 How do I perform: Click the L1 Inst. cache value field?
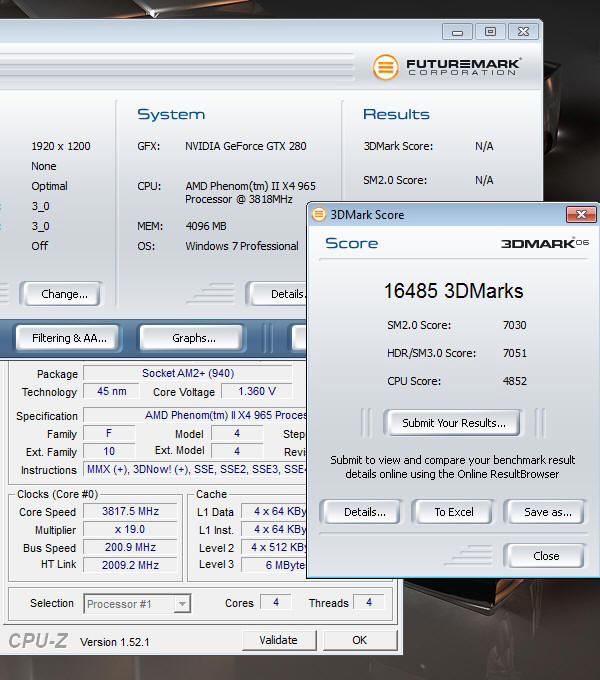[274, 530]
